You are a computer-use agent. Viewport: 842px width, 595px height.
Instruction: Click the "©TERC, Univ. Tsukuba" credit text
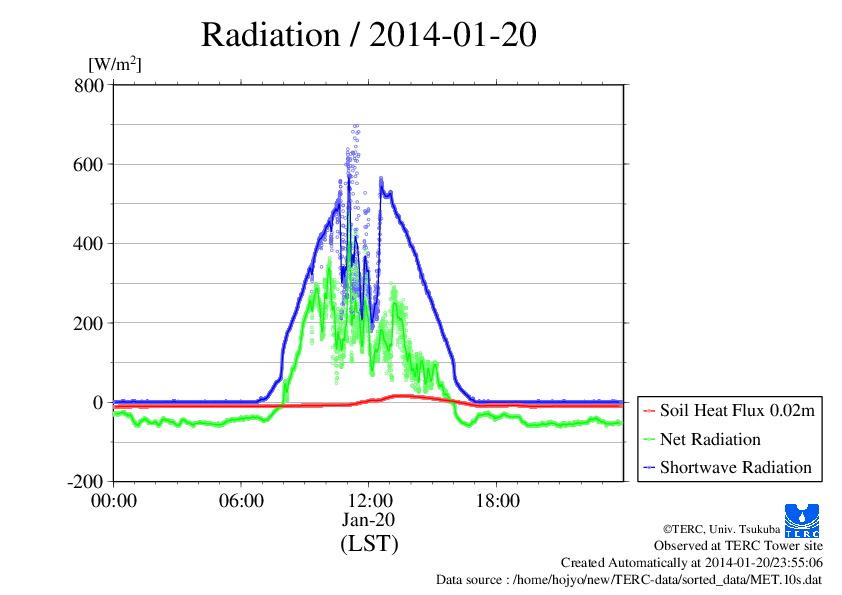pyautogui.click(x=721, y=529)
